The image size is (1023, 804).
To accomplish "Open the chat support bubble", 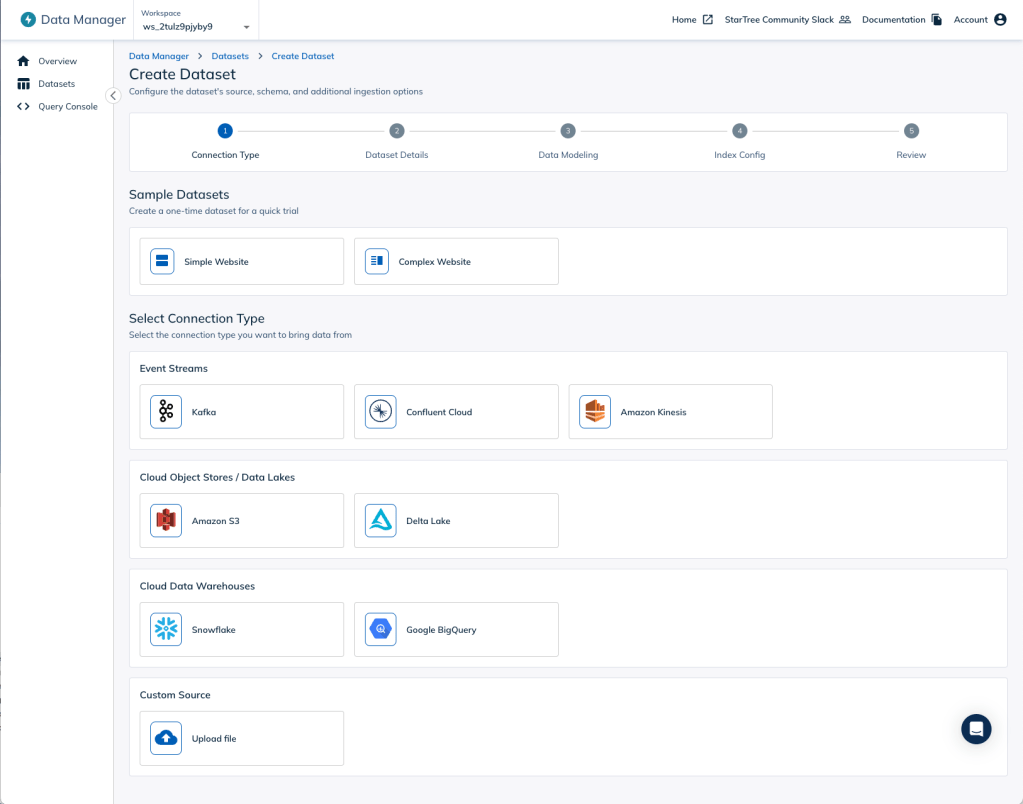I will 975,729.
